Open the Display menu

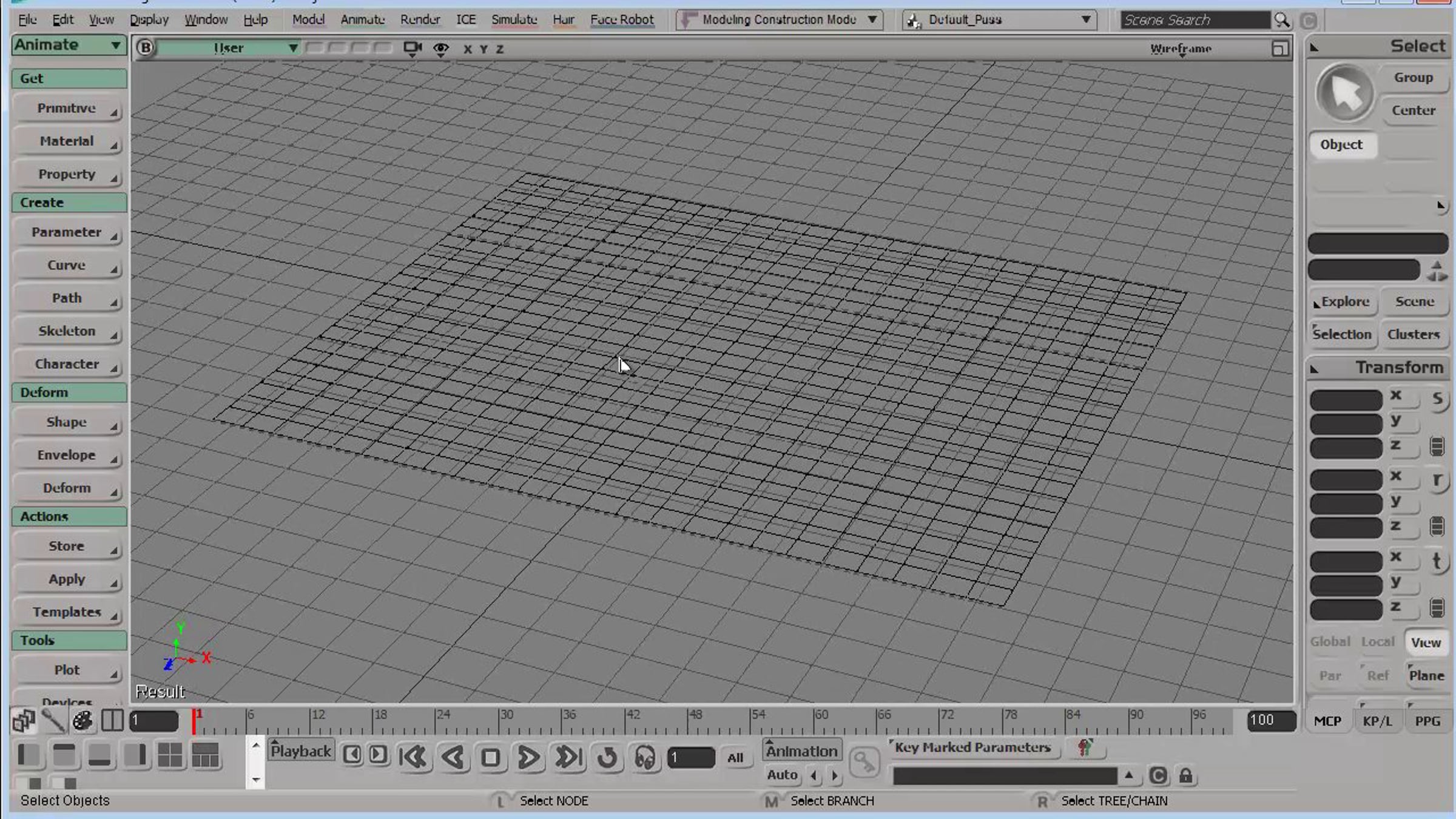click(149, 20)
